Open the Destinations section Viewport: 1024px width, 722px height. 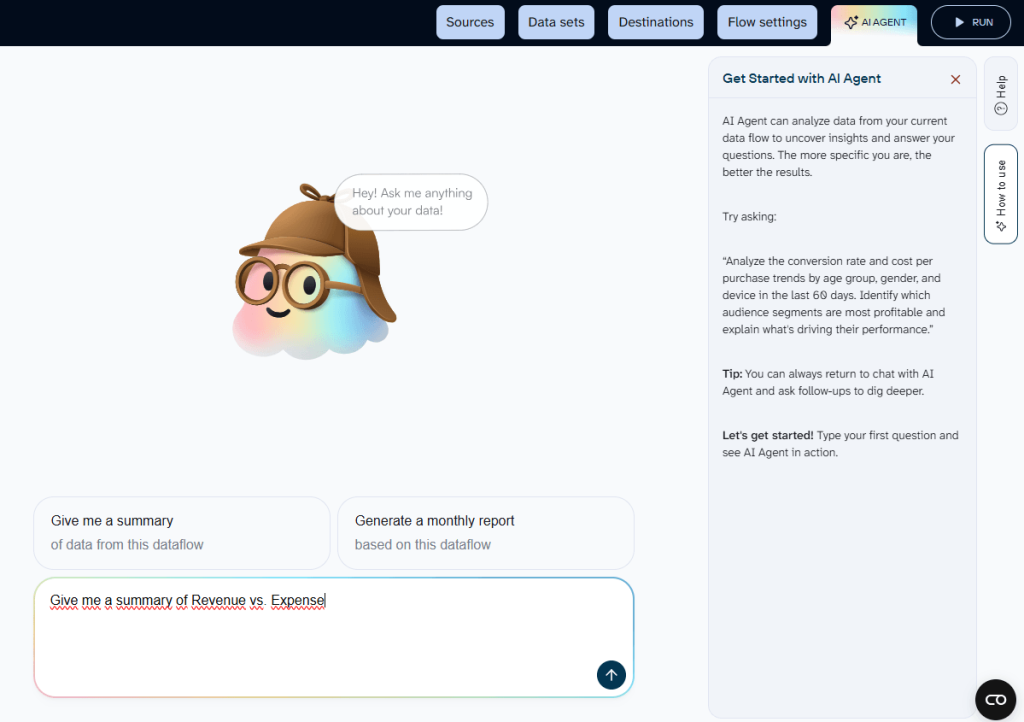click(x=655, y=21)
